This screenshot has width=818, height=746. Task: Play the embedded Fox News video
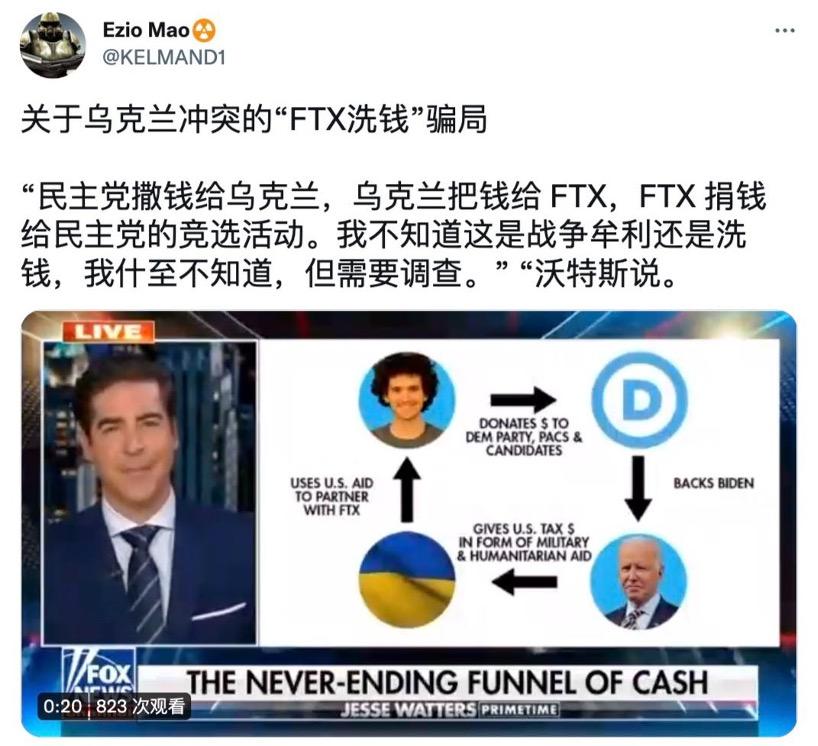[x=408, y=523]
